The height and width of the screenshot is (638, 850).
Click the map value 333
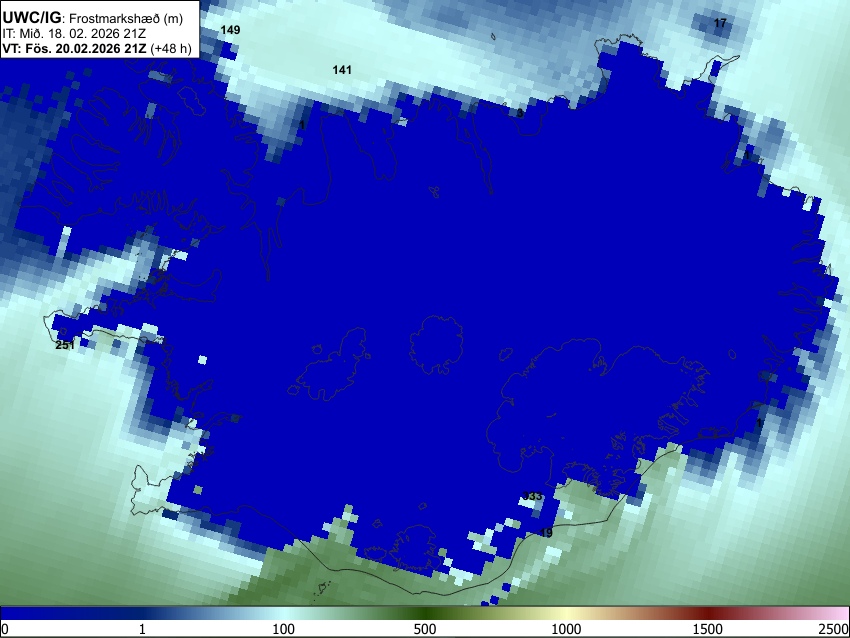532,496
